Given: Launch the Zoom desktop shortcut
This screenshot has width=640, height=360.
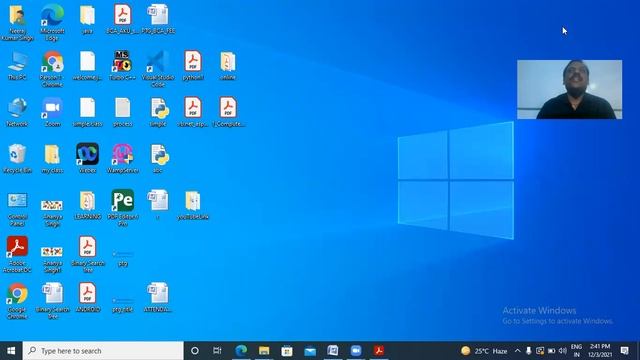Looking at the screenshot, I should coord(52,112).
